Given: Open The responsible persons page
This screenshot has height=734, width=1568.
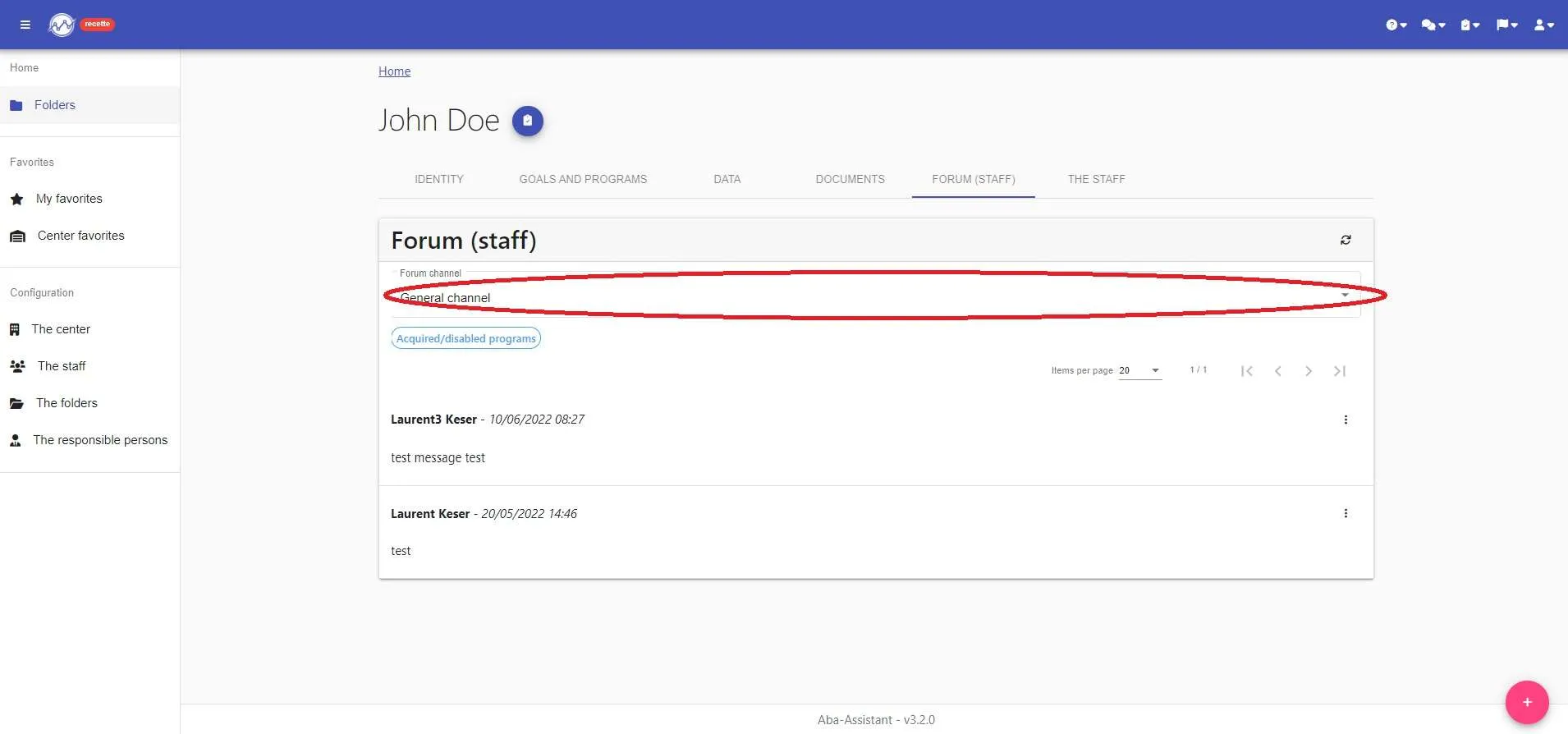Looking at the screenshot, I should [x=89, y=440].
